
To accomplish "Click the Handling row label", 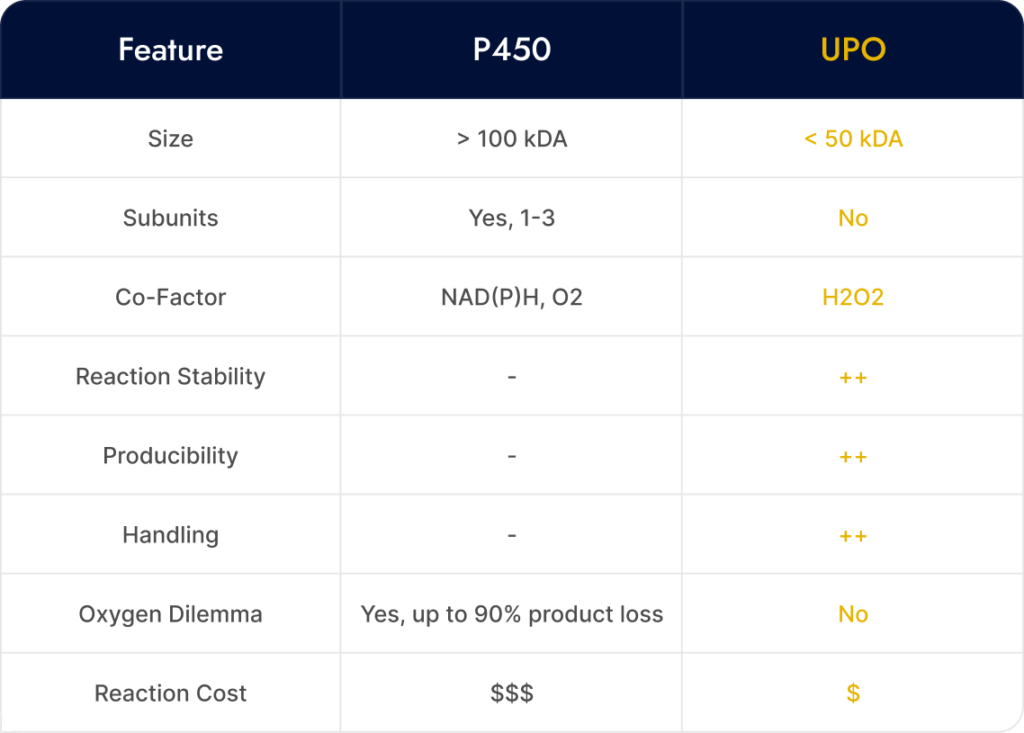I will pos(170,535).
